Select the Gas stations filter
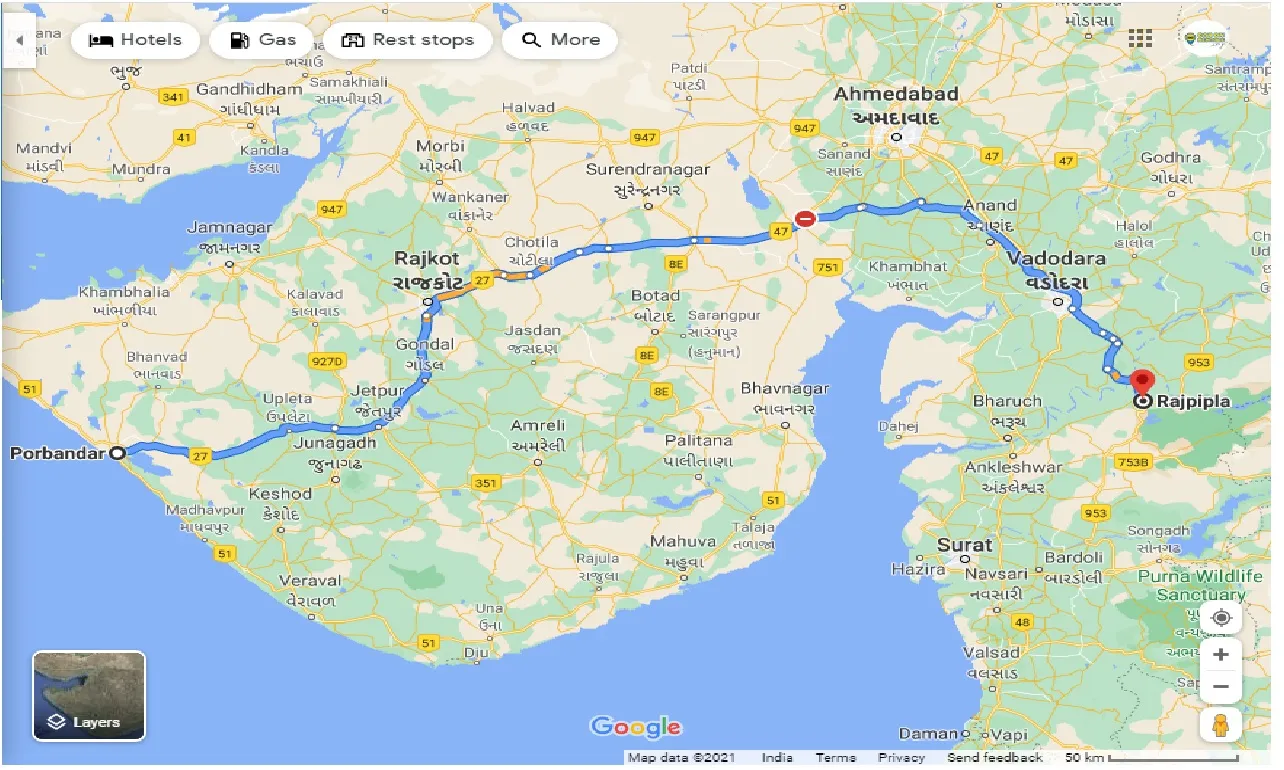This screenshot has width=1284, height=770. (261, 40)
